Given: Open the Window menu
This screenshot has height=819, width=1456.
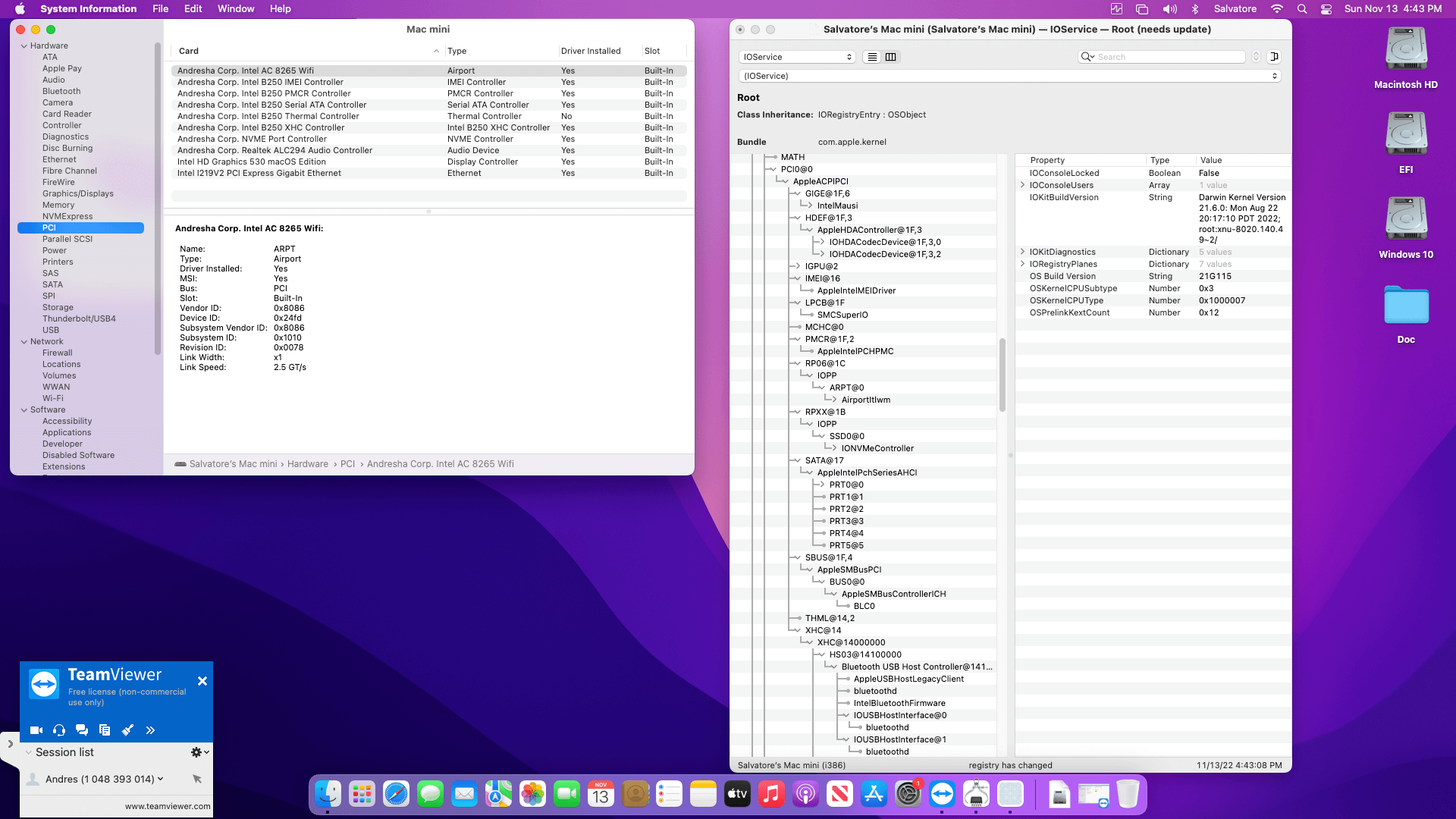Looking at the screenshot, I should click(x=236, y=8).
